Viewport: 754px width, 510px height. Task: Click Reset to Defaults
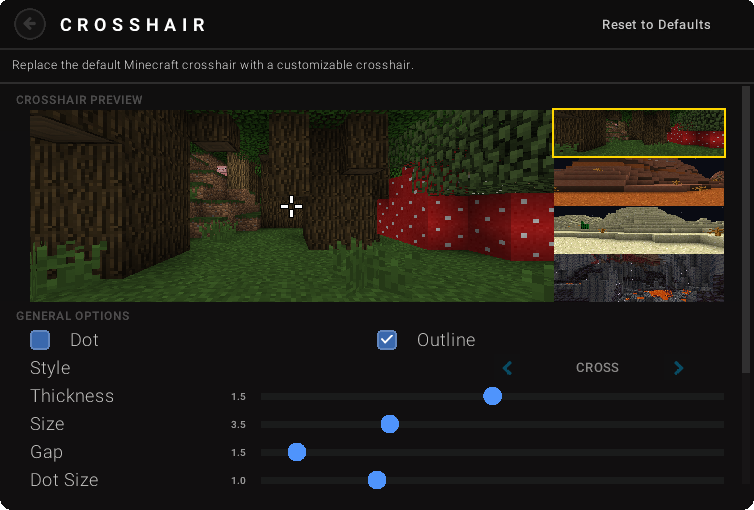pyautogui.click(x=656, y=25)
